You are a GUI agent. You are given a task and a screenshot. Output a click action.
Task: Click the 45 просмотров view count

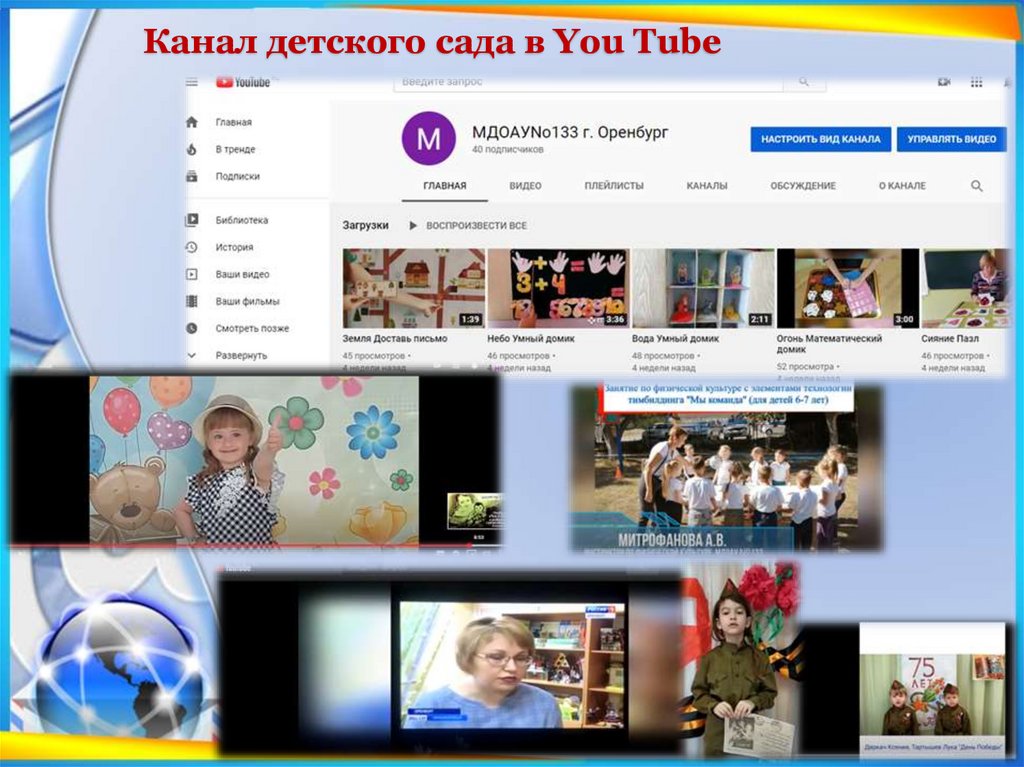point(374,356)
